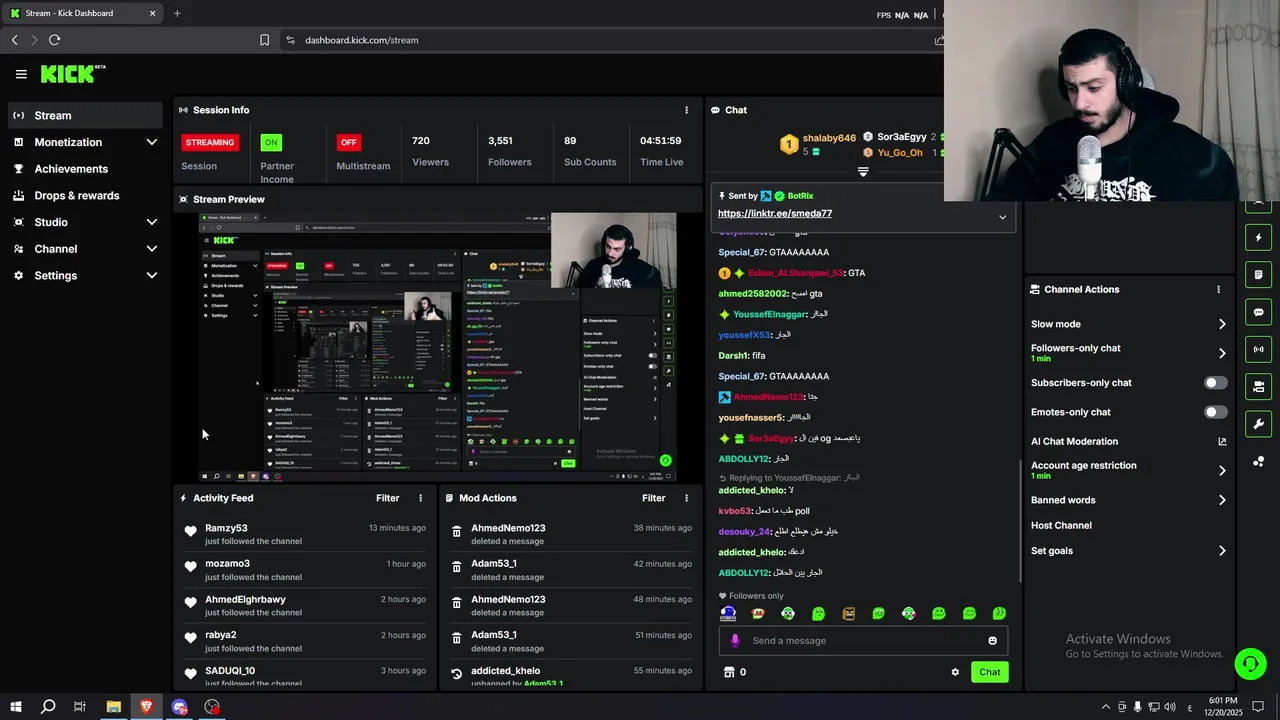Open the Mod Actions Filter
1280x720 pixels.
(x=653, y=498)
